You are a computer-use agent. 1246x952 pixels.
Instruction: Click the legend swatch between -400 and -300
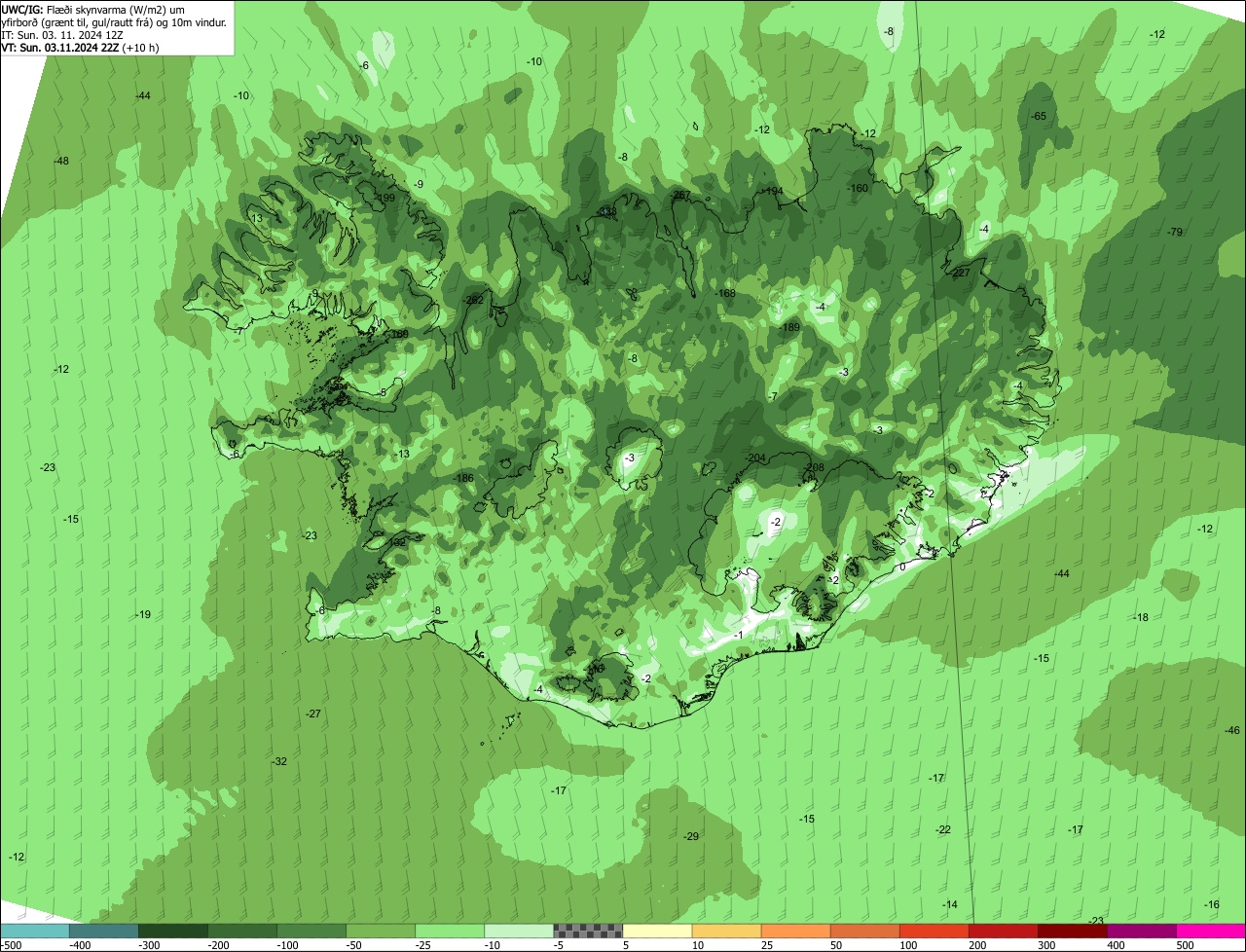point(103,931)
